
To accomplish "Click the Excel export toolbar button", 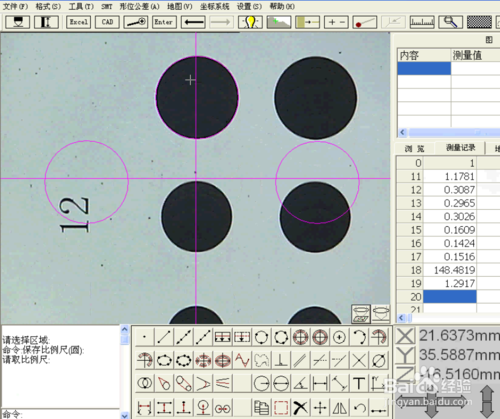I will tap(78, 22).
